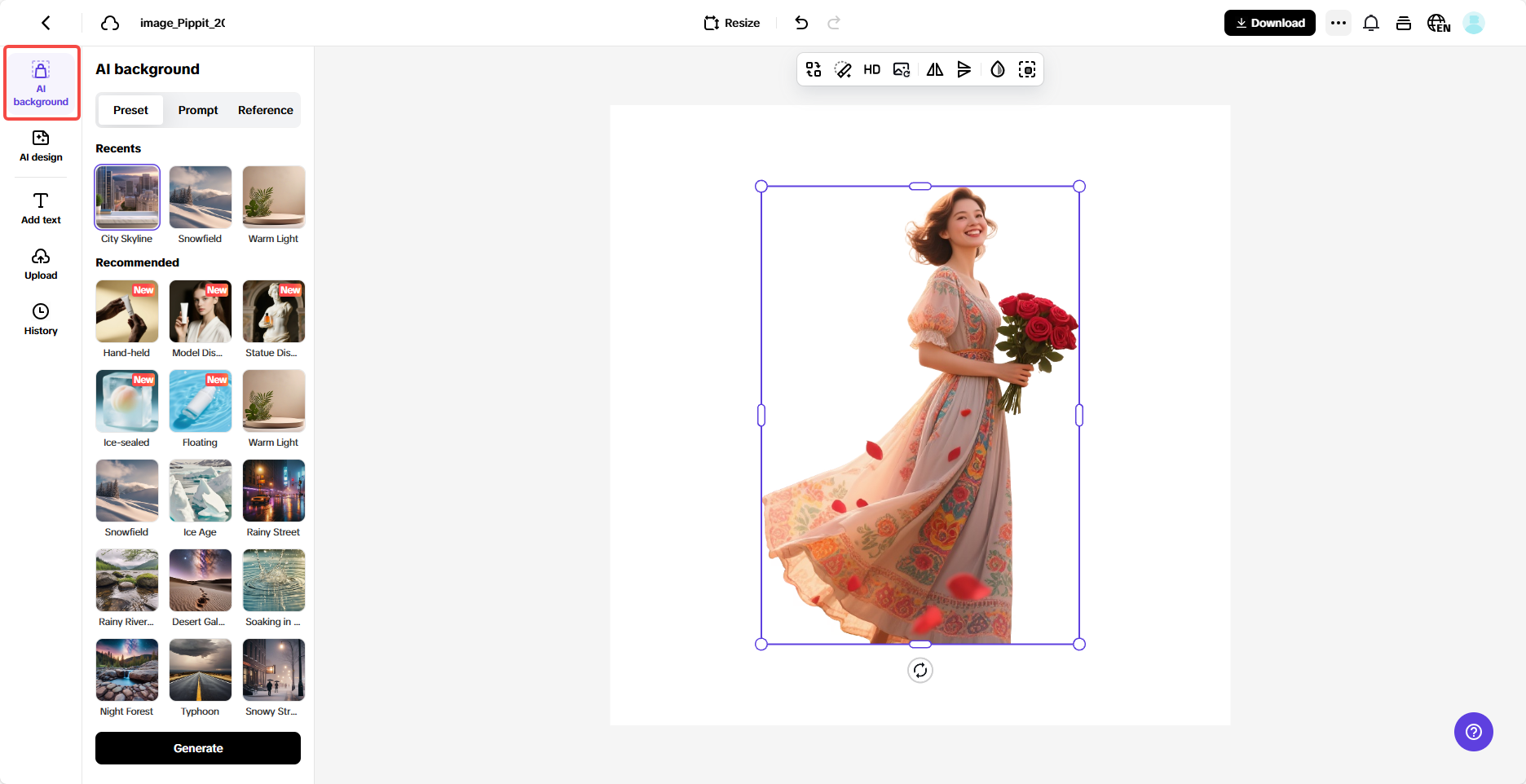Rotate the selected image using the rotation handle
Viewport: 1526px width, 784px height.
[x=920, y=670]
